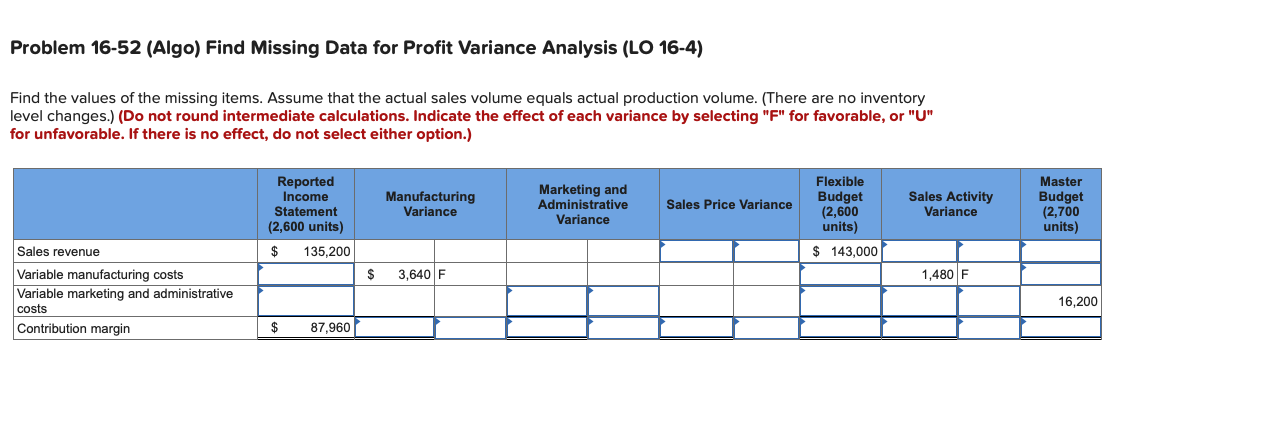Open Contribution margin Sales Price Variance F/U dropdown
This screenshot has height=441, width=1281.
click(766, 328)
